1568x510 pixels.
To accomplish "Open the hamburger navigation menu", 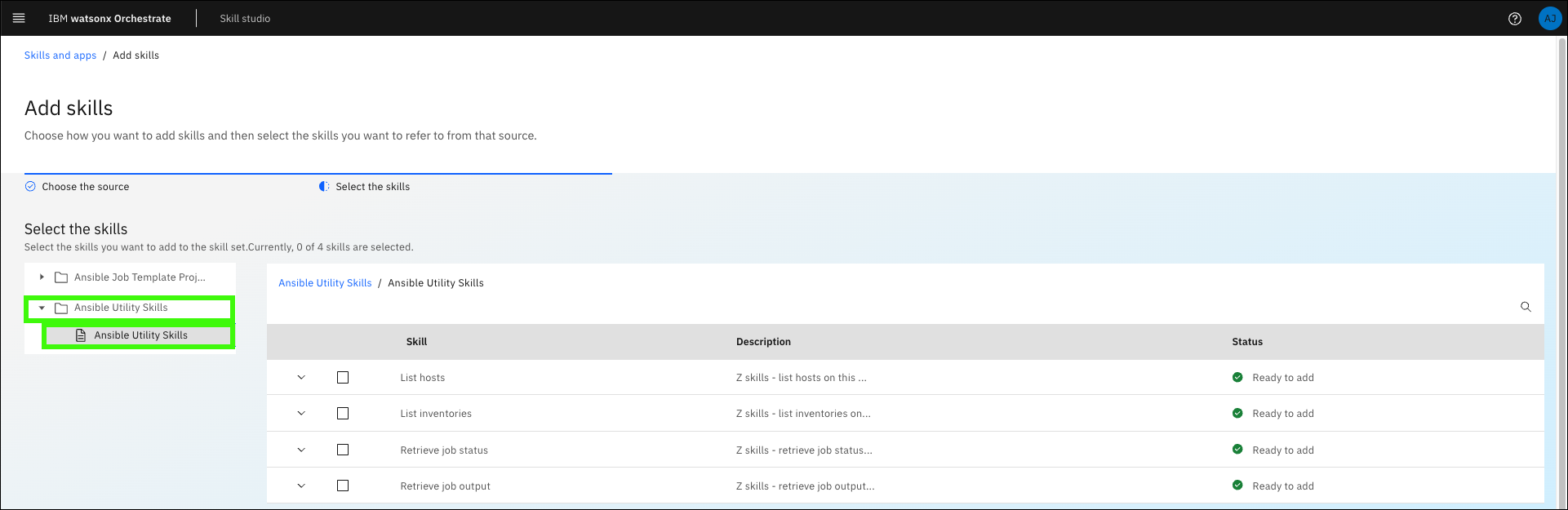I will [19, 18].
